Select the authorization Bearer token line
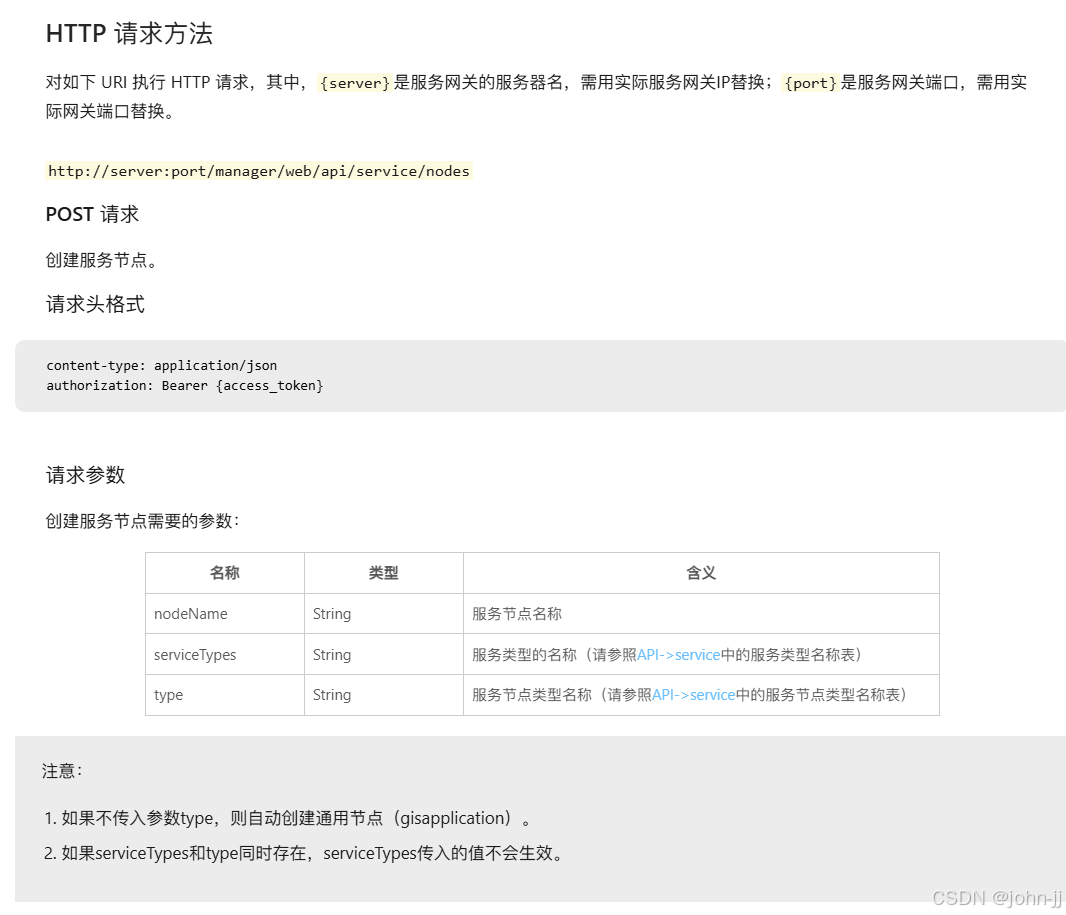 [185, 385]
